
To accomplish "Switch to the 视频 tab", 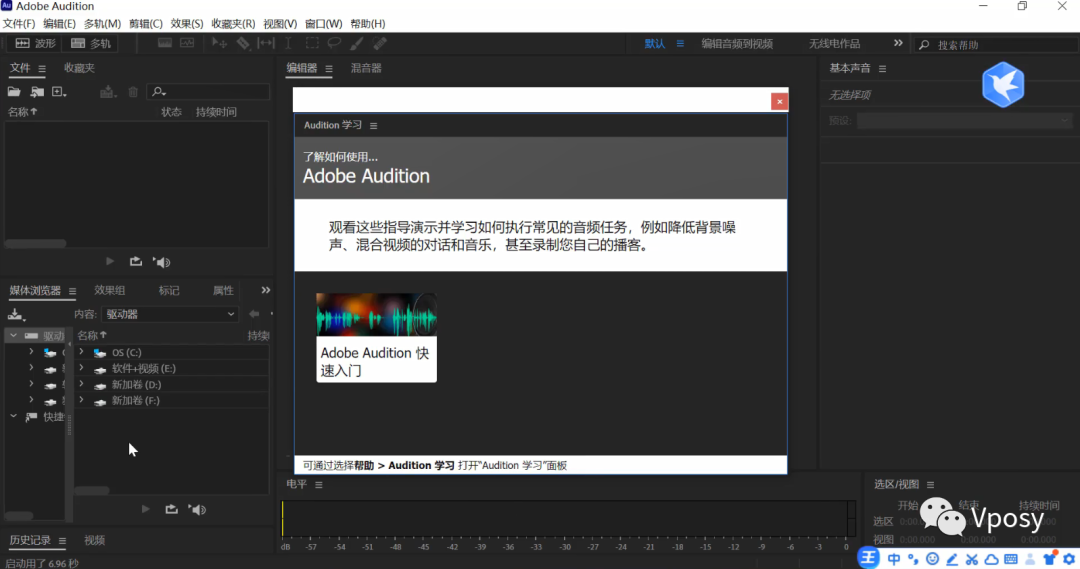I will (x=94, y=540).
